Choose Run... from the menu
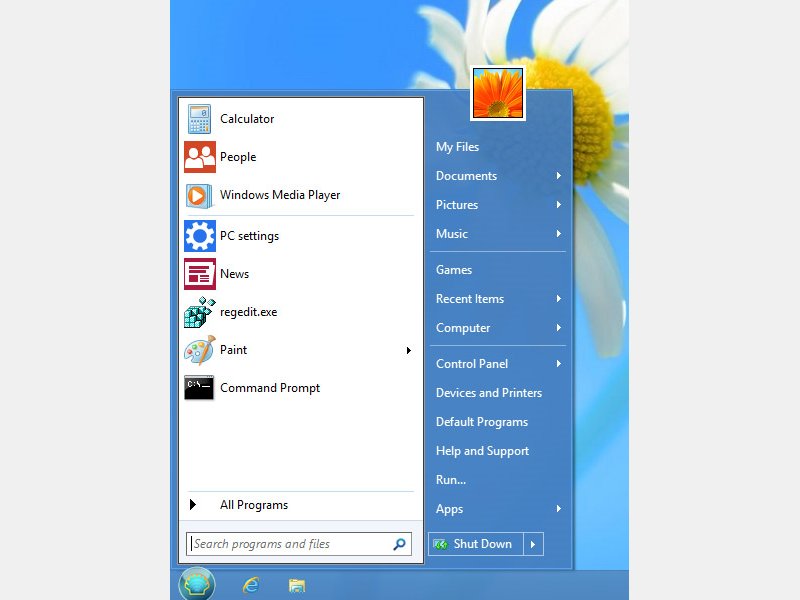 pos(451,480)
